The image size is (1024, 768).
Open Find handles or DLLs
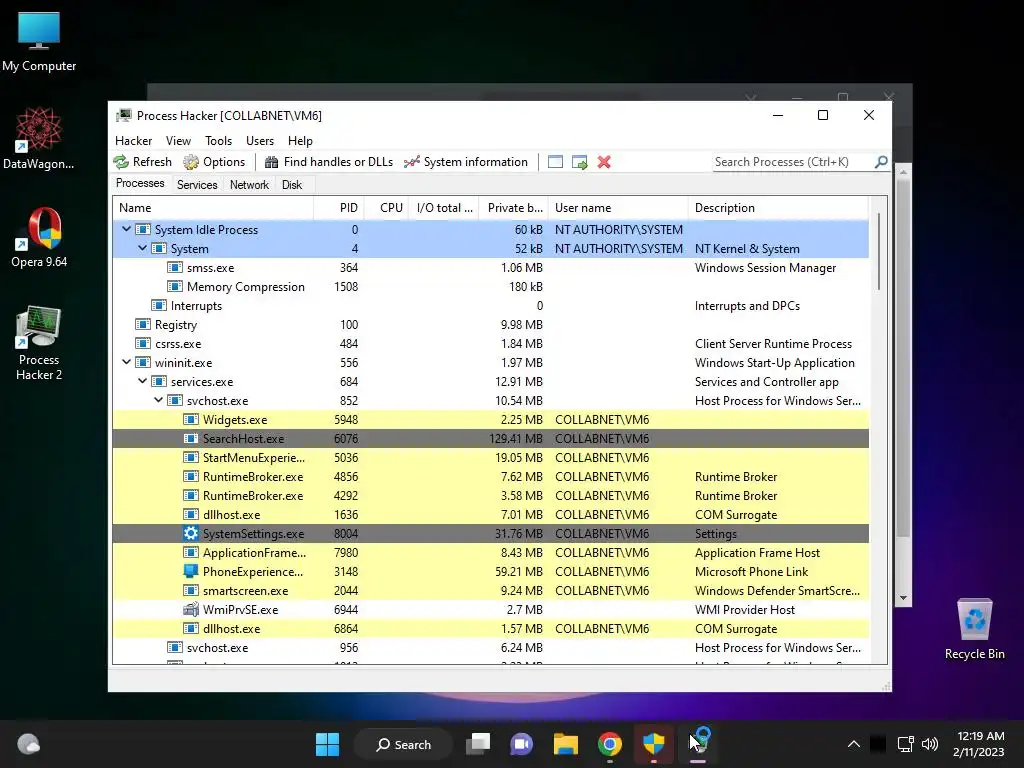328,162
